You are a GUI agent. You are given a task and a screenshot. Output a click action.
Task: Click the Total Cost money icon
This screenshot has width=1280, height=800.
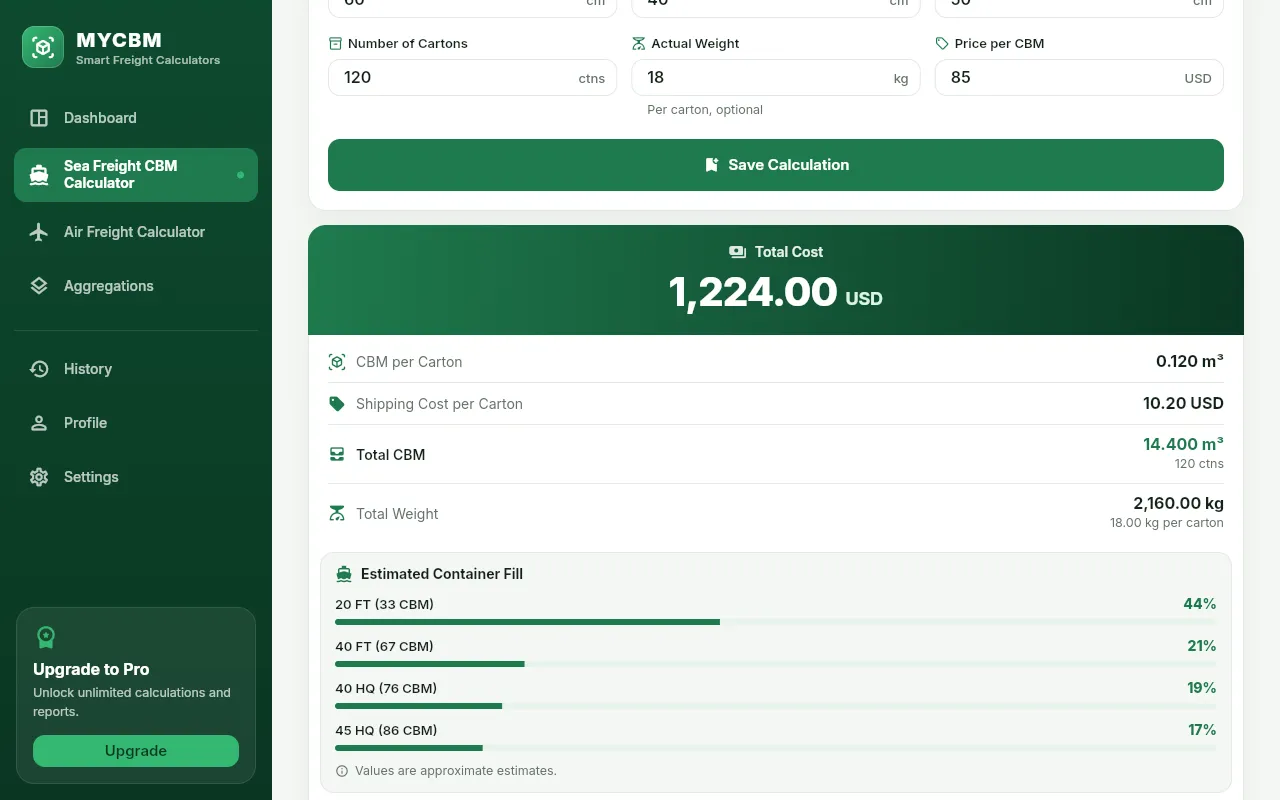click(737, 252)
